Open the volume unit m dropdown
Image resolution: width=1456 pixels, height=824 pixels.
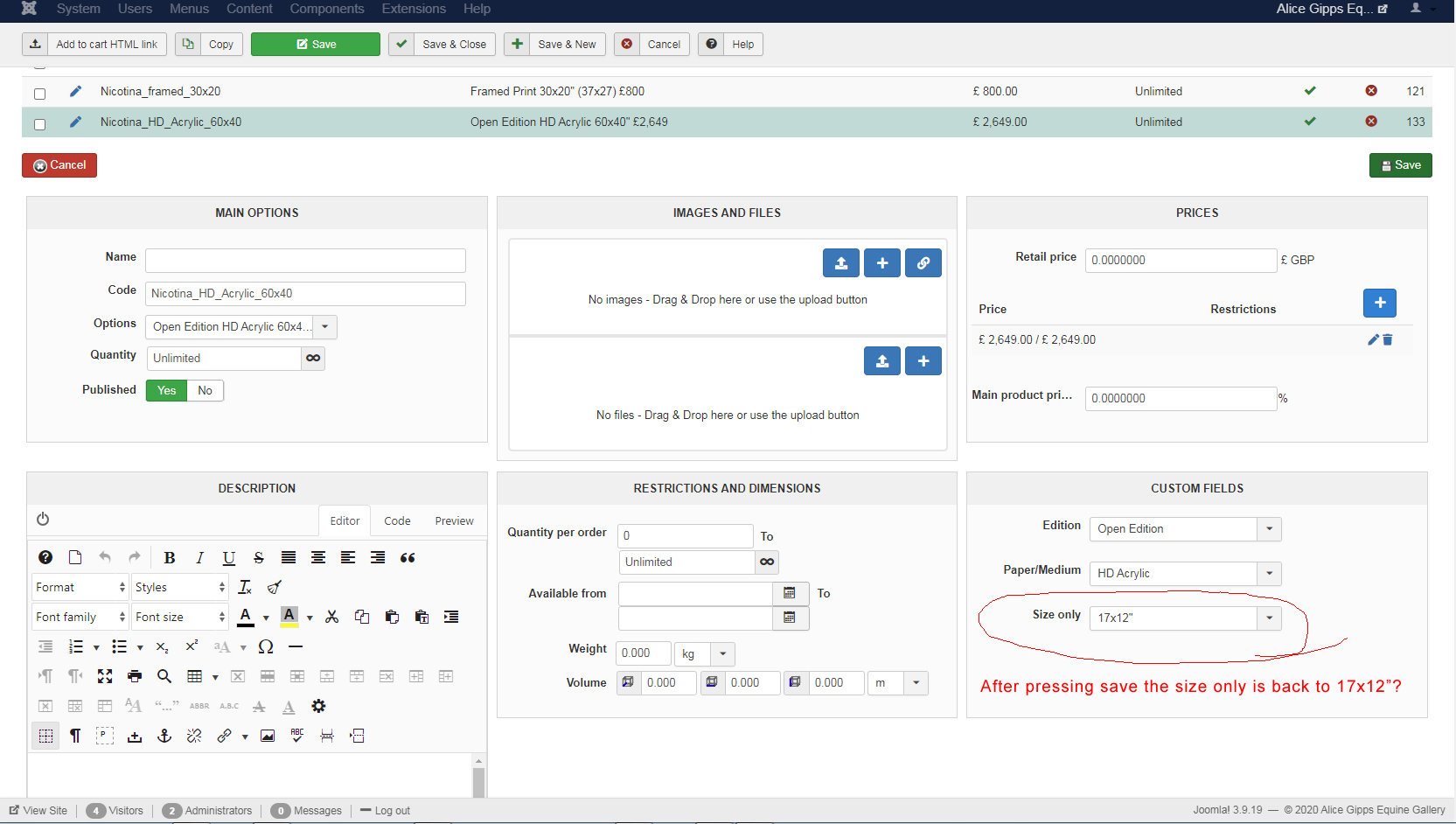click(x=899, y=683)
